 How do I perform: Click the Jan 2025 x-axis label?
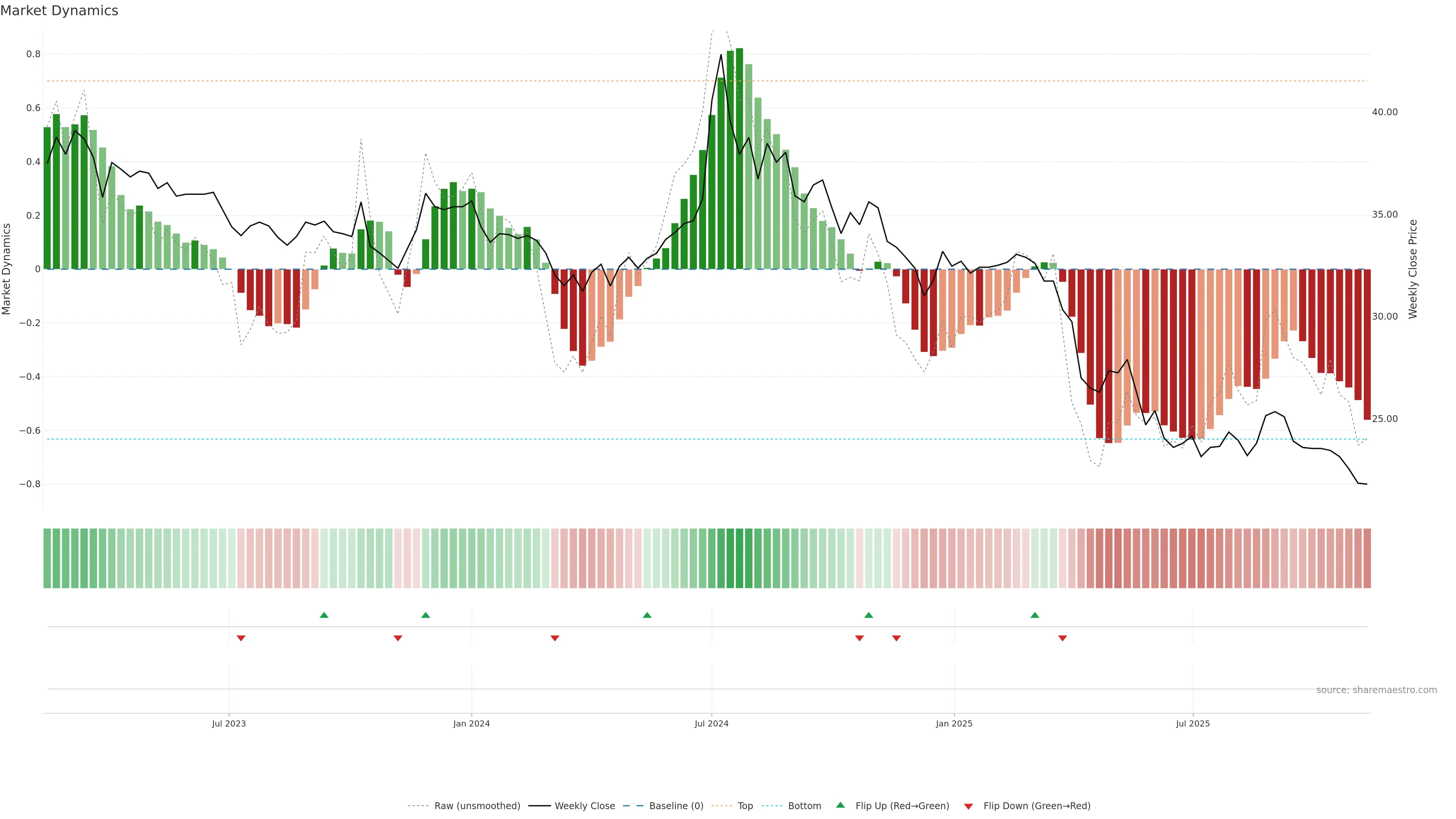click(x=954, y=723)
